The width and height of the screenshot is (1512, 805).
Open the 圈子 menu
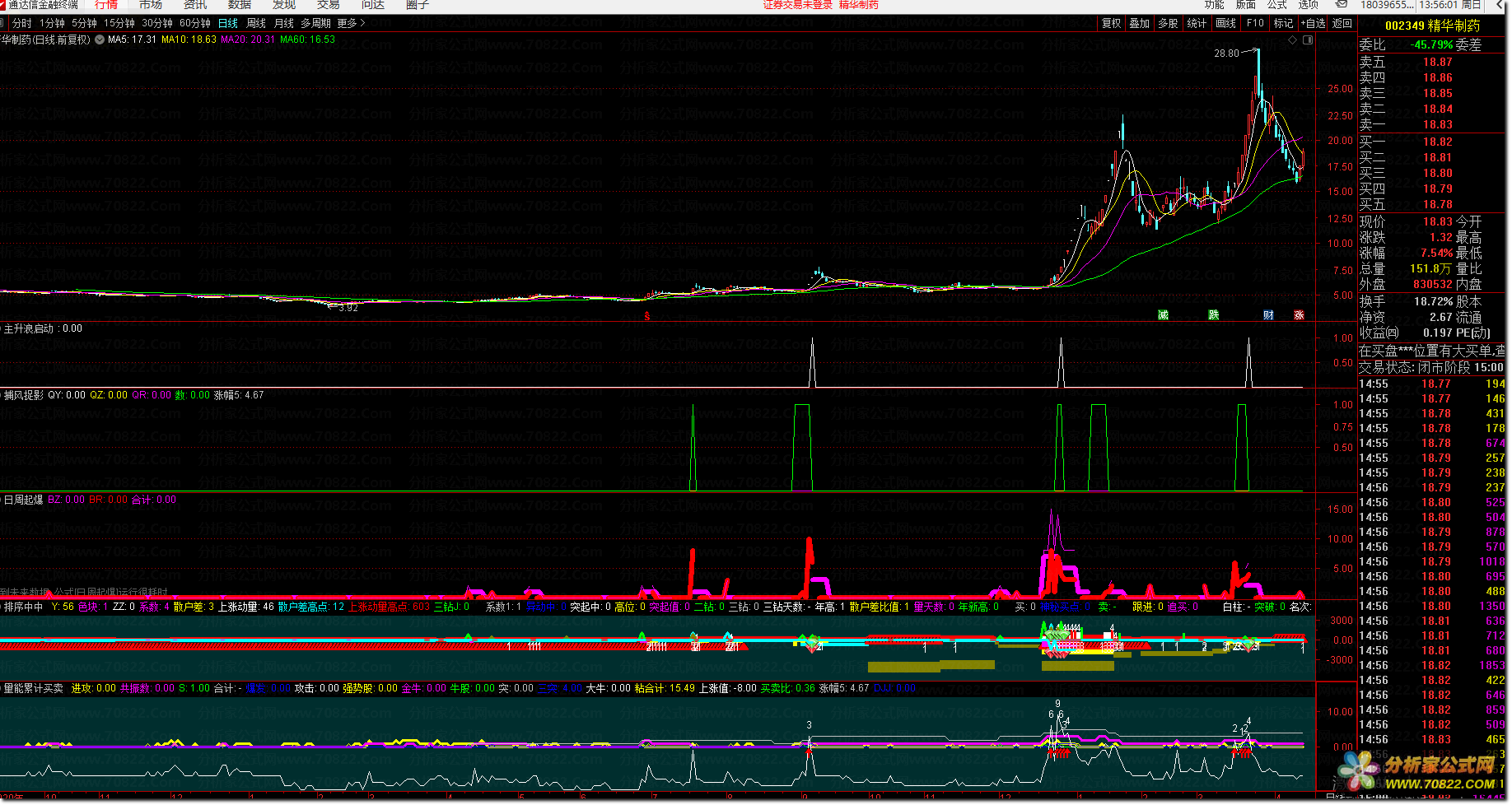click(418, 4)
